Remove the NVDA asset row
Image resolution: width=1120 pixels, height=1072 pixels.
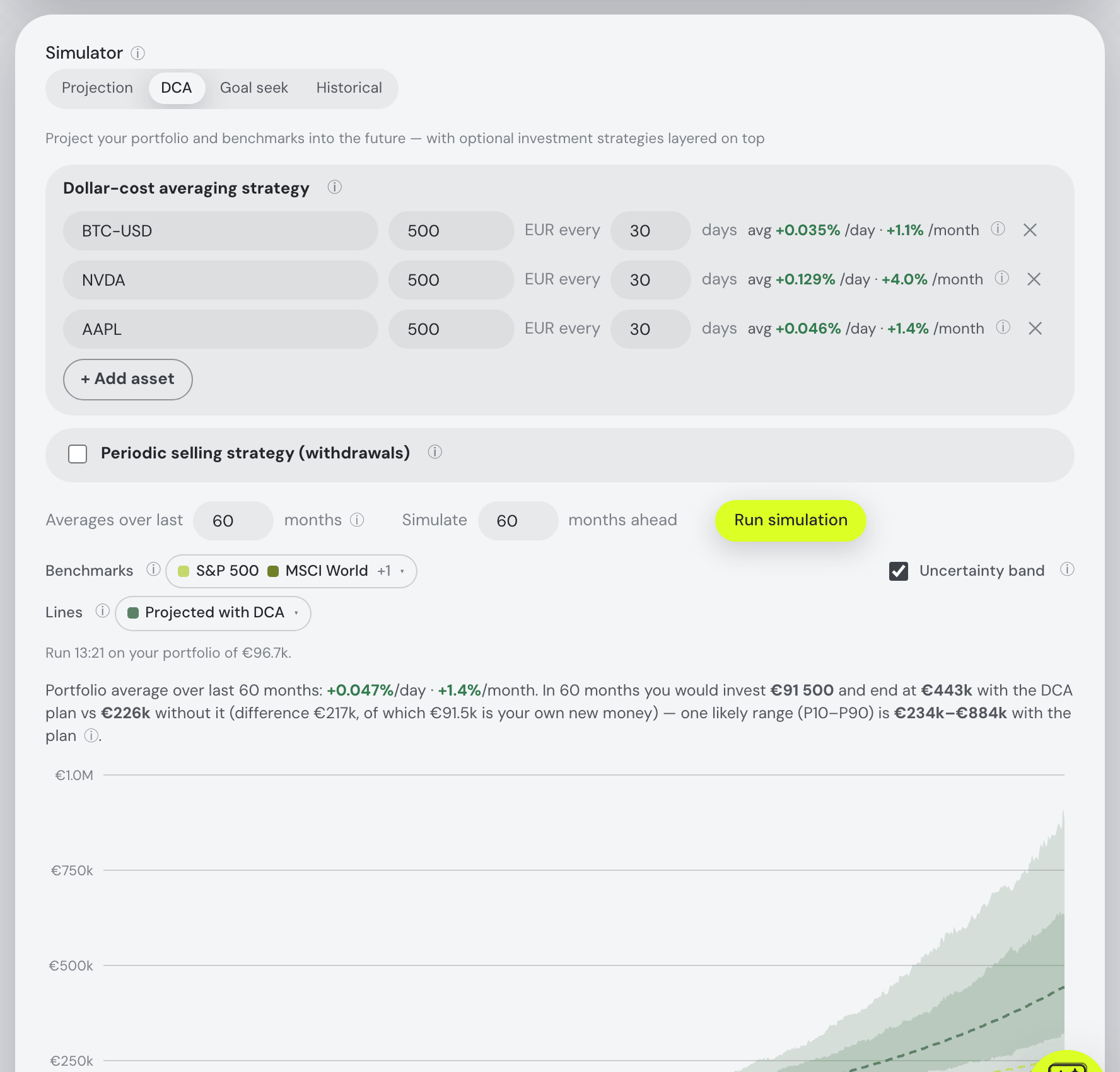coord(1034,279)
